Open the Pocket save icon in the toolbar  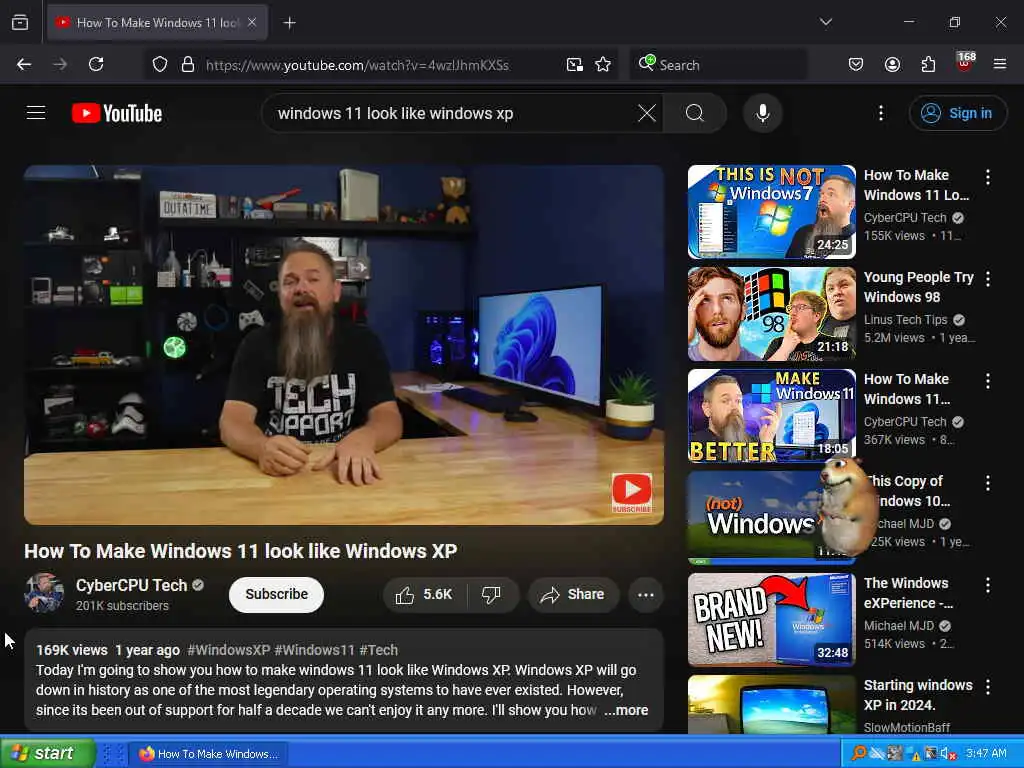856,64
